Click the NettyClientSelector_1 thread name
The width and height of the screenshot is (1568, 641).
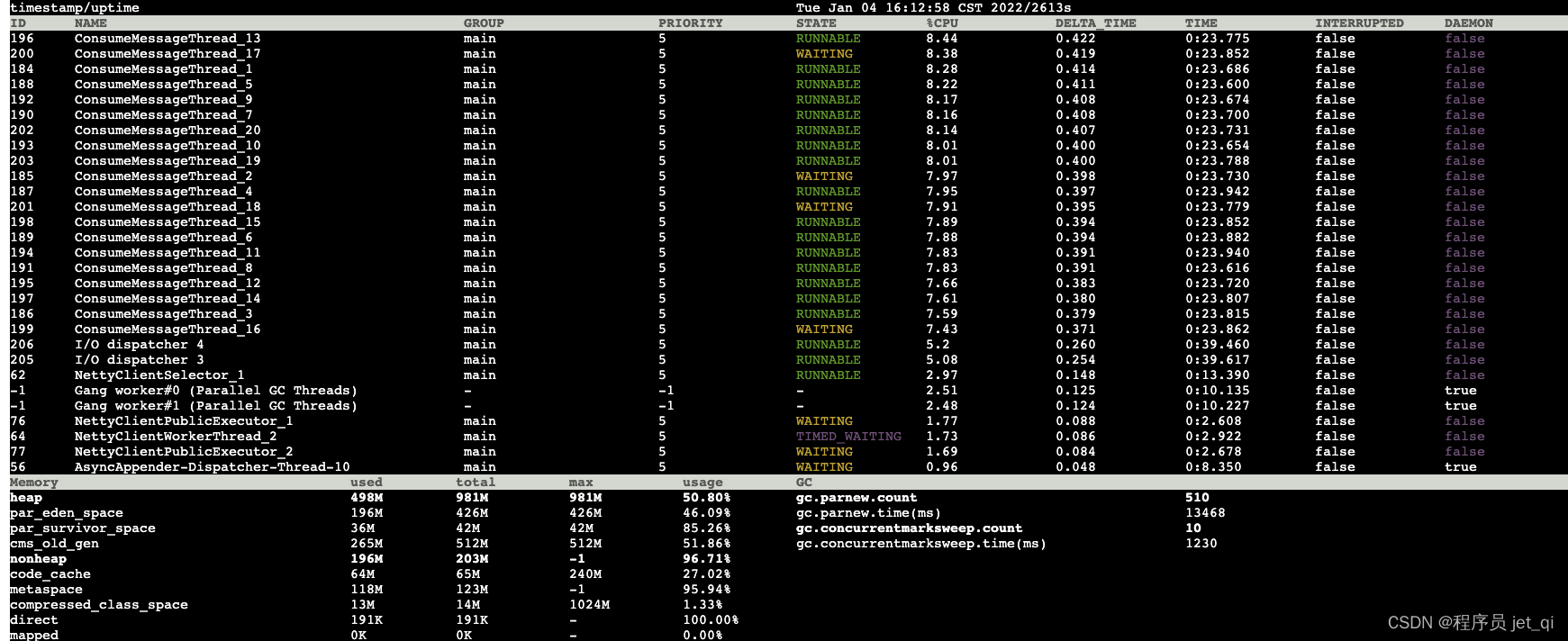(159, 375)
